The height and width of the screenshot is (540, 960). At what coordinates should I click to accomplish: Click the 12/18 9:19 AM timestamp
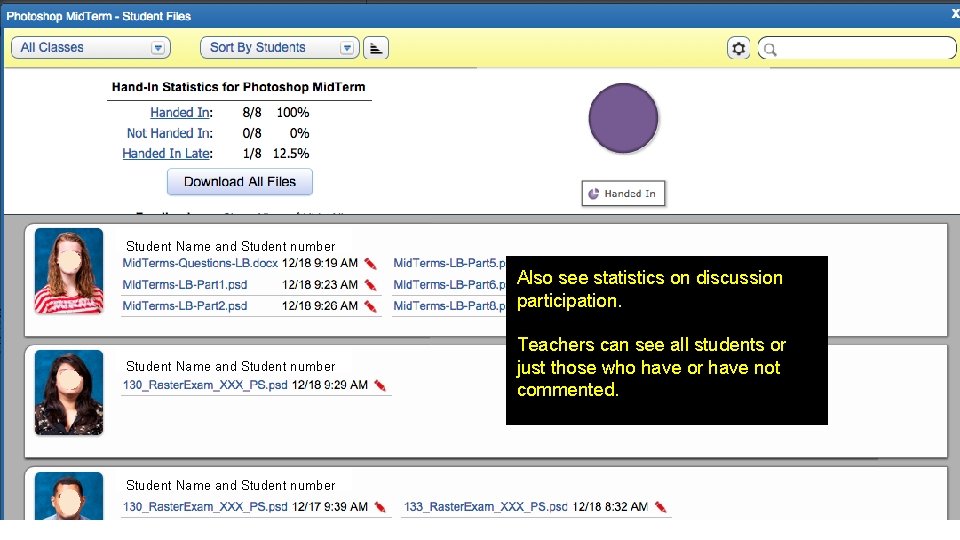[x=320, y=263]
